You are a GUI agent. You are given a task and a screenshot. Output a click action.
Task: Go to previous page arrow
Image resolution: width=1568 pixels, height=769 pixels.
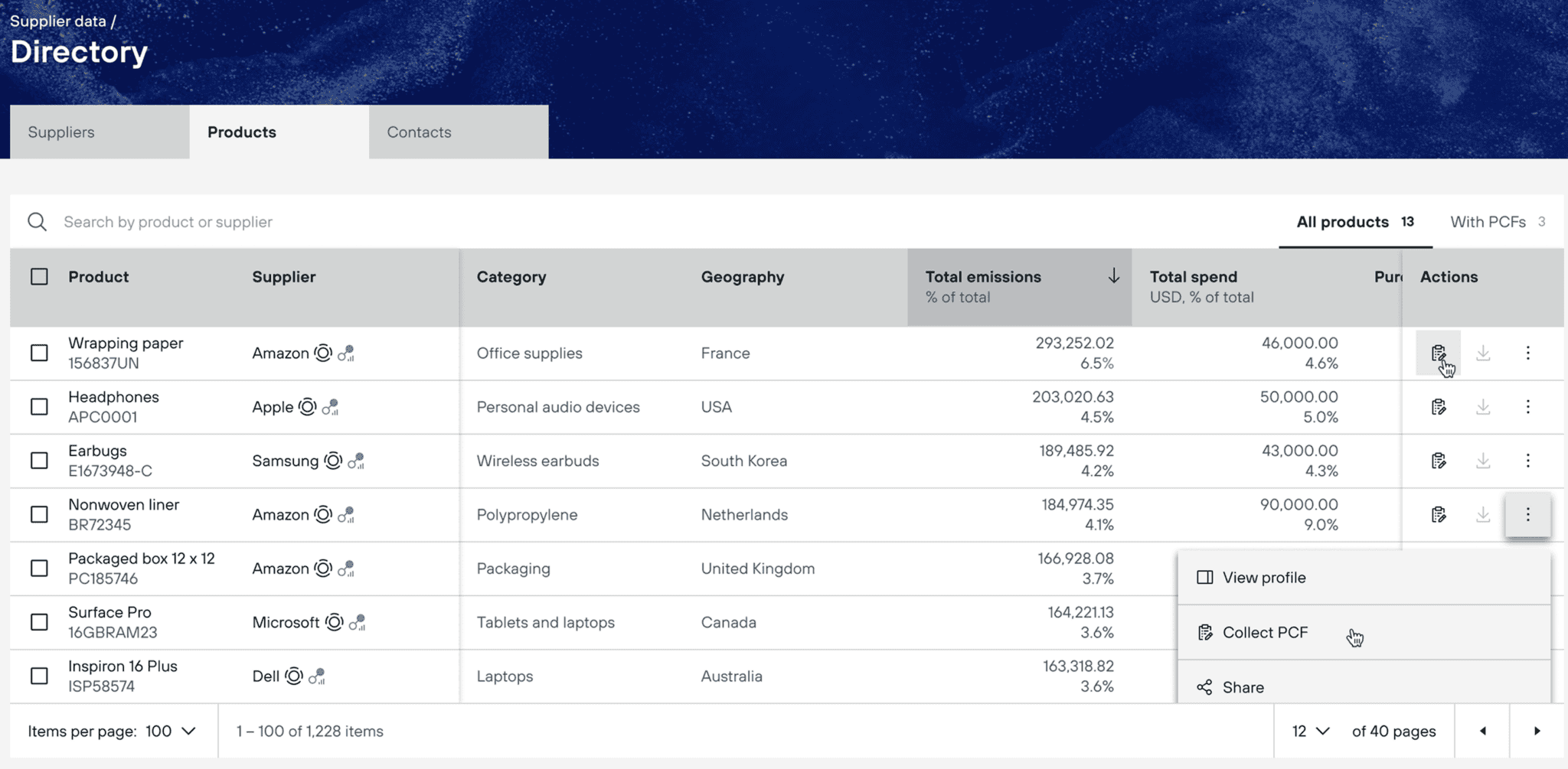point(1483,732)
